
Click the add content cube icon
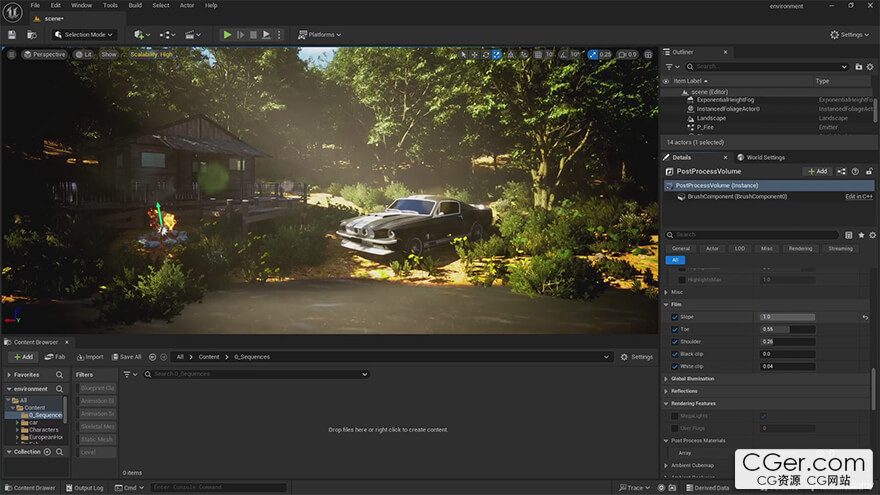point(141,34)
